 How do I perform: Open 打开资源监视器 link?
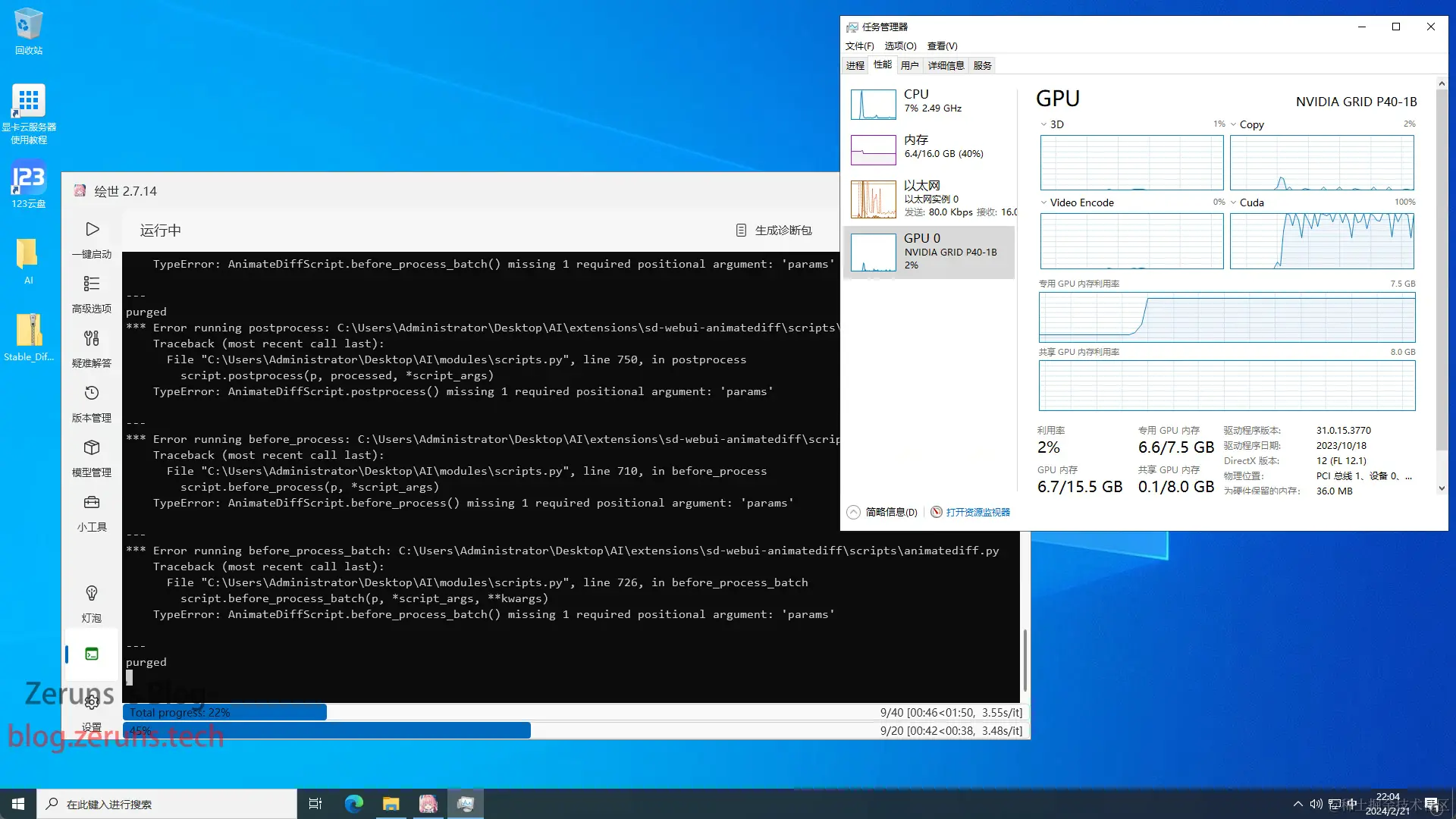(x=977, y=513)
